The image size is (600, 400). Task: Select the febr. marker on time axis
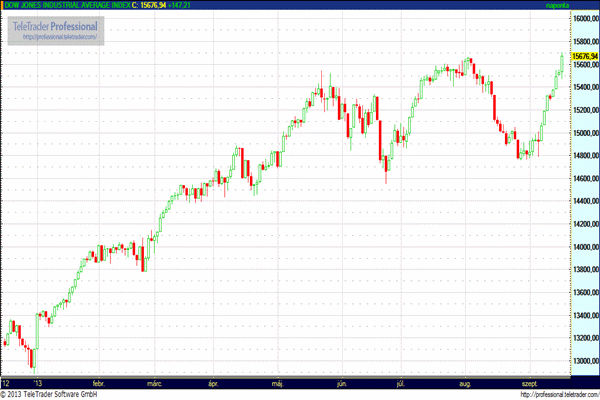pos(98,382)
